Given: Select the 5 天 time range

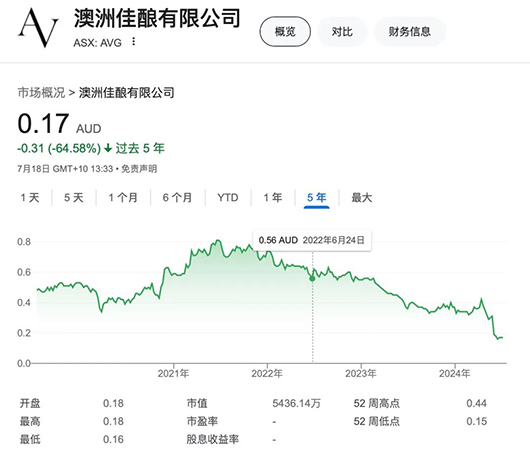Looking at the screenshot, I should (x=74, y=197).
